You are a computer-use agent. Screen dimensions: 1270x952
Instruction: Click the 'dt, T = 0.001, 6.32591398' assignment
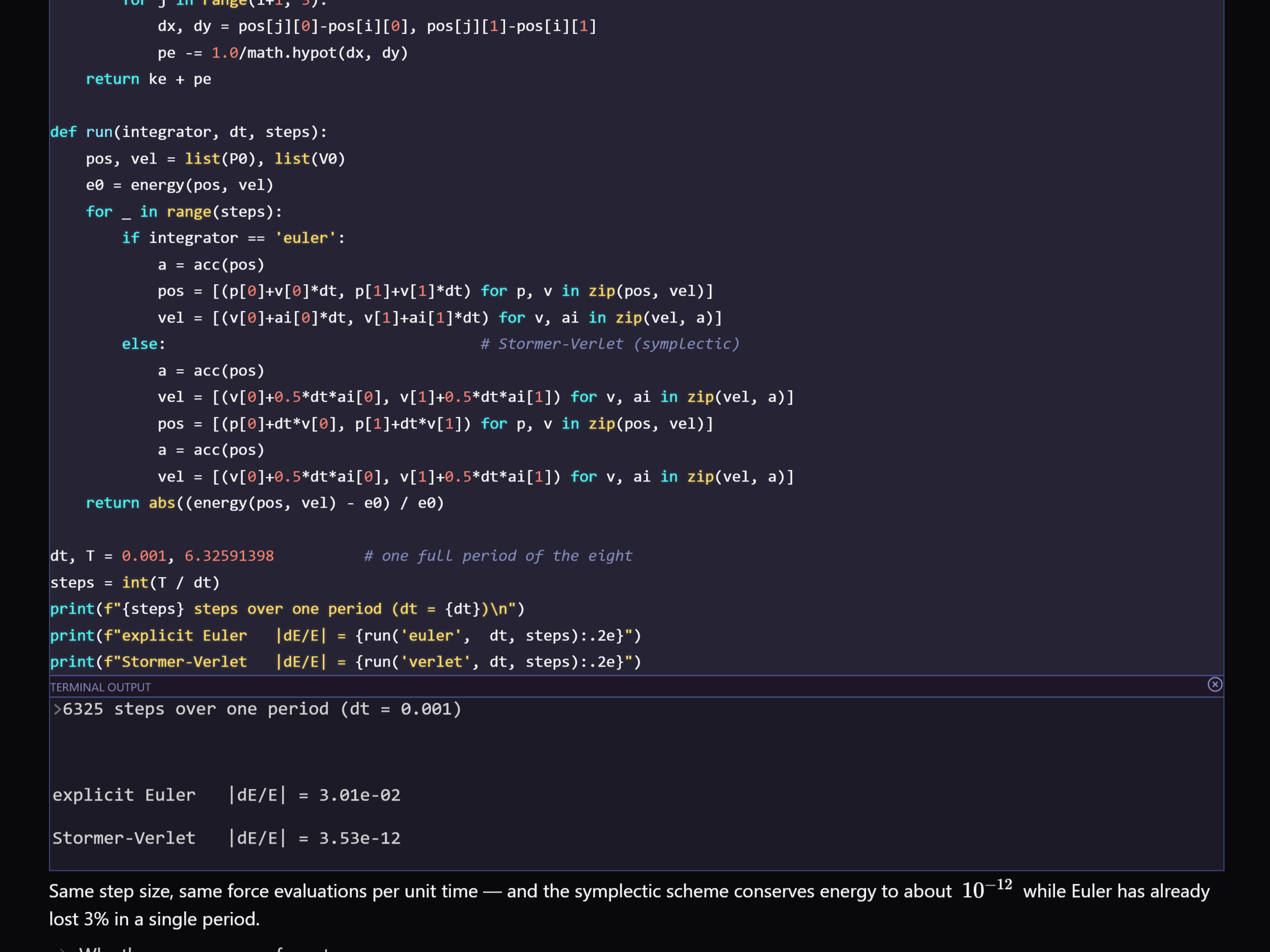[x=162, y=556]
